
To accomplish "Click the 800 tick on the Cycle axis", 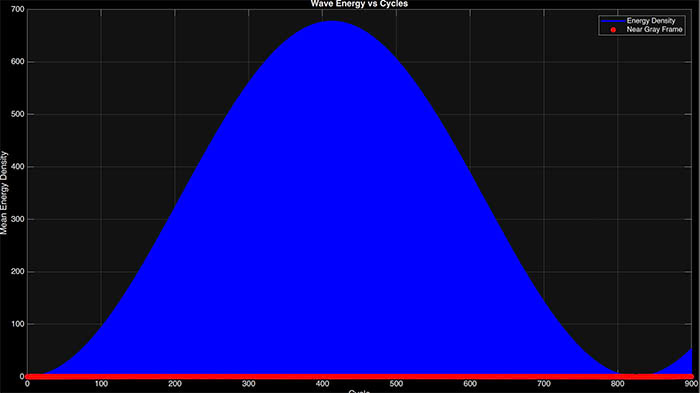I will tap(617, 384).
